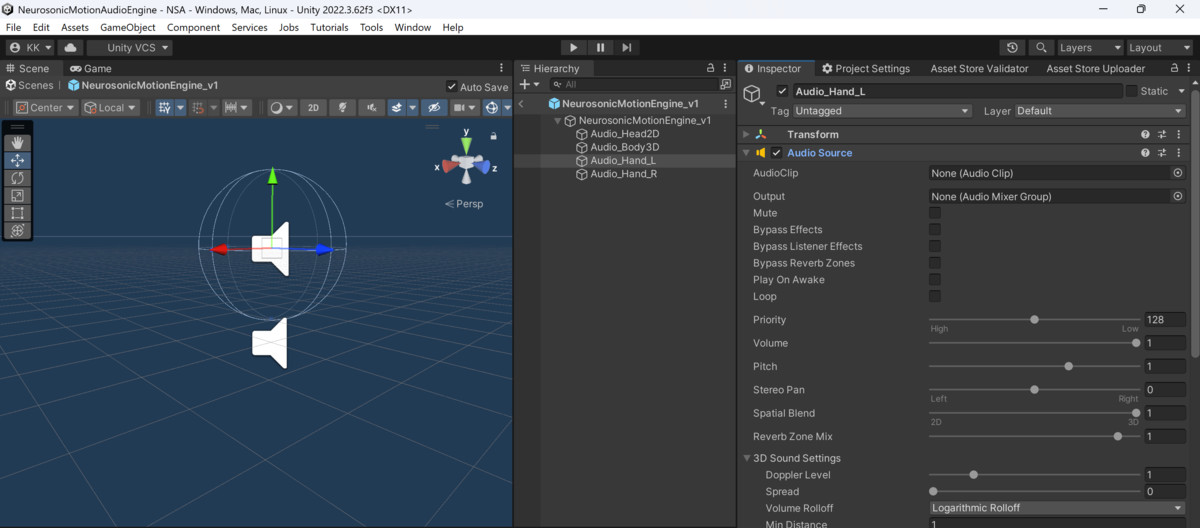Open draw mode shading dropdown
1200x528 pixels.
click(282, 107)
